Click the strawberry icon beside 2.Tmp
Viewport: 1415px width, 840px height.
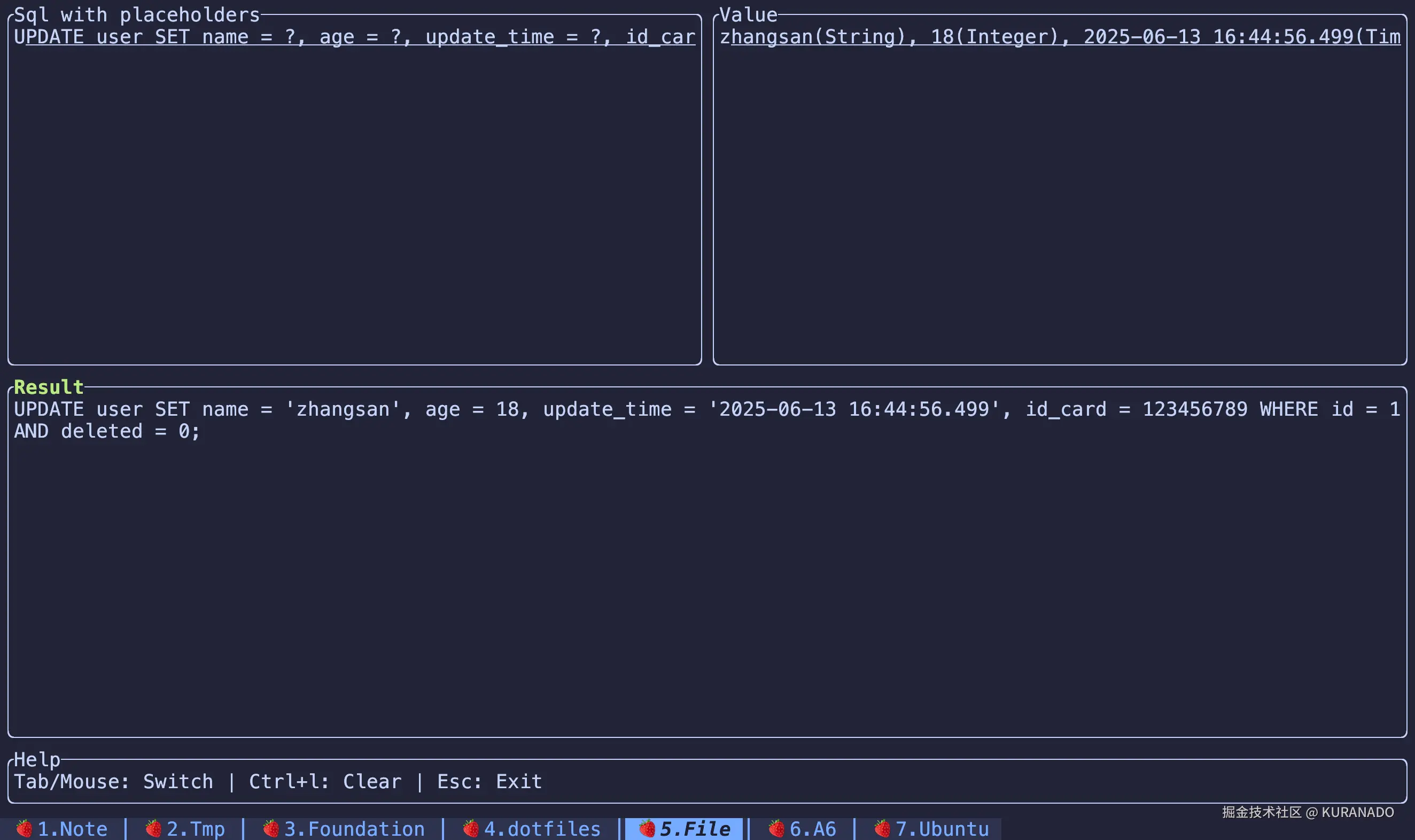153,829
